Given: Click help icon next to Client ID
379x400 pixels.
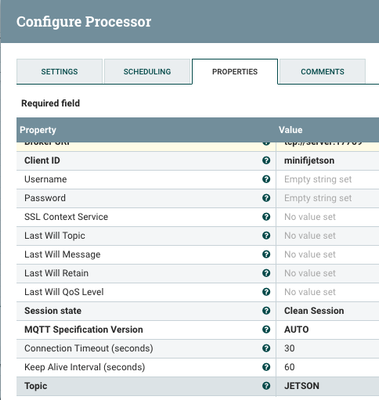Looking at the screenshot, I should pyautogui.click(x=266, y=160).
